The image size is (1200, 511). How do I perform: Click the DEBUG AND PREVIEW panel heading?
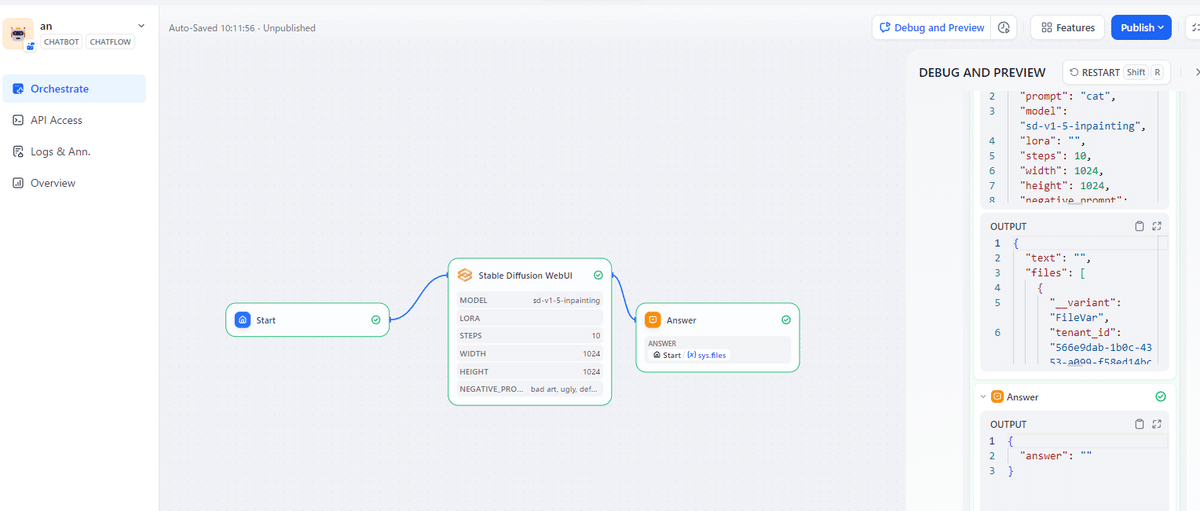[982, 72]
